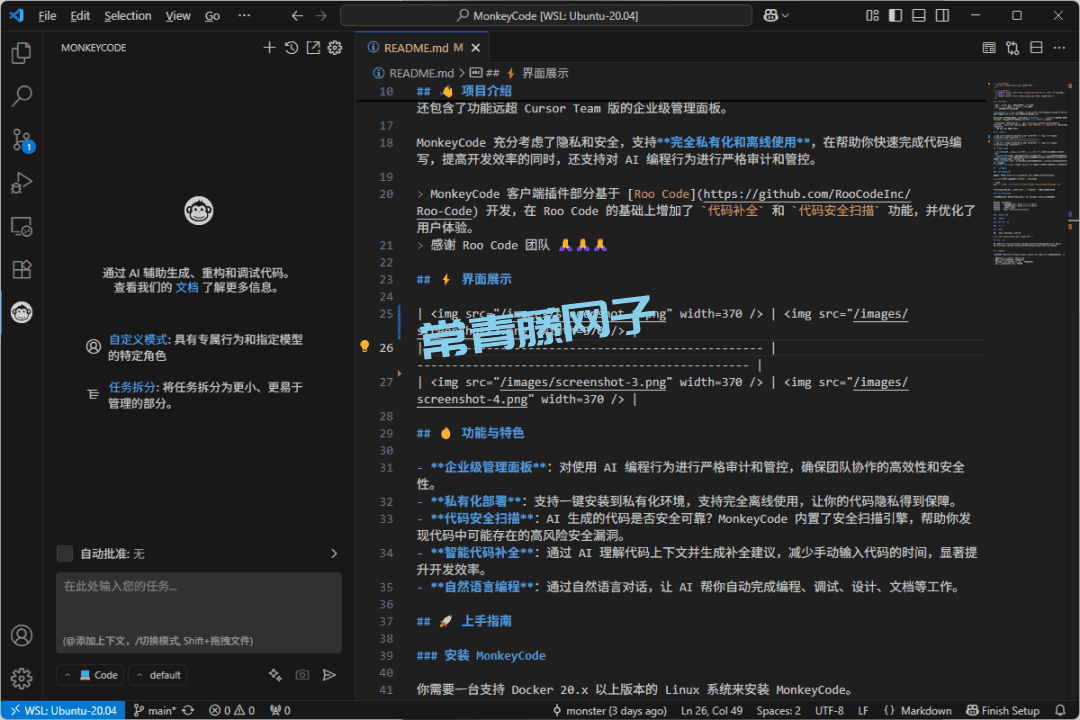Click the main* branch in status bar
The width and height of the screenshot is (1080, 720).
click(x=155, y=710)
